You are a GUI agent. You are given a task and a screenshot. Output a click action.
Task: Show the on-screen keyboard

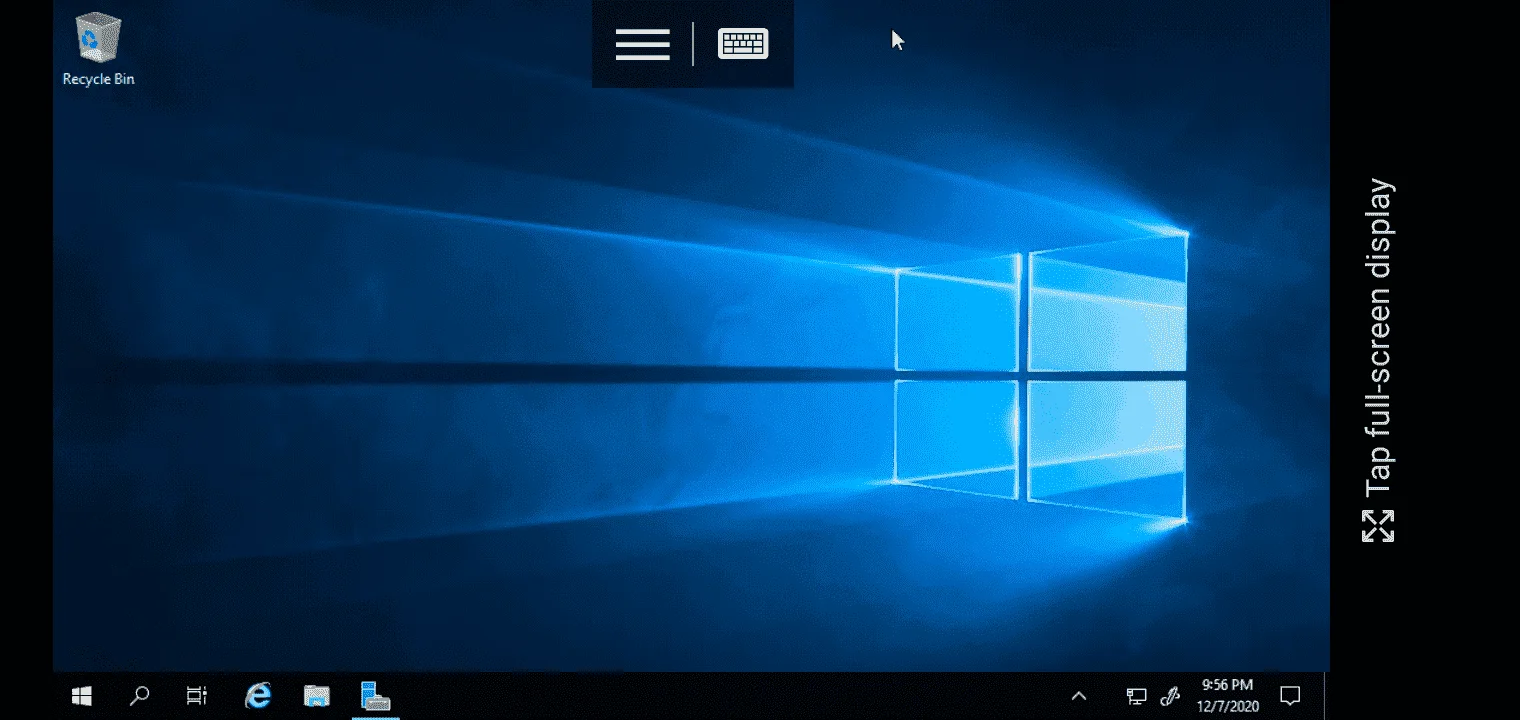click(743, 44)
